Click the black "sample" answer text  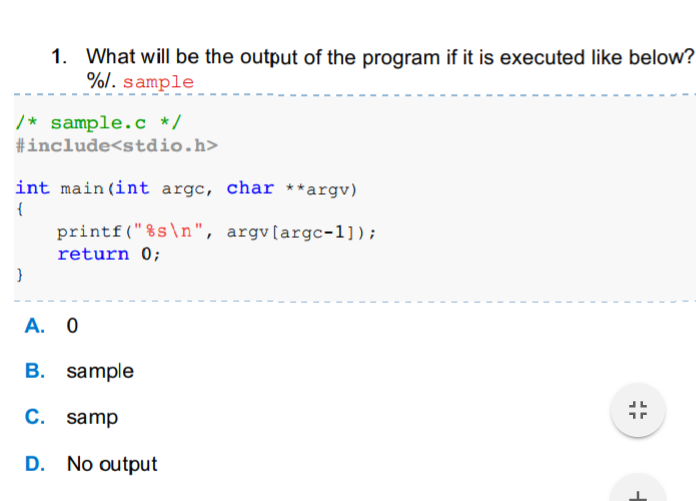(100, 371)
